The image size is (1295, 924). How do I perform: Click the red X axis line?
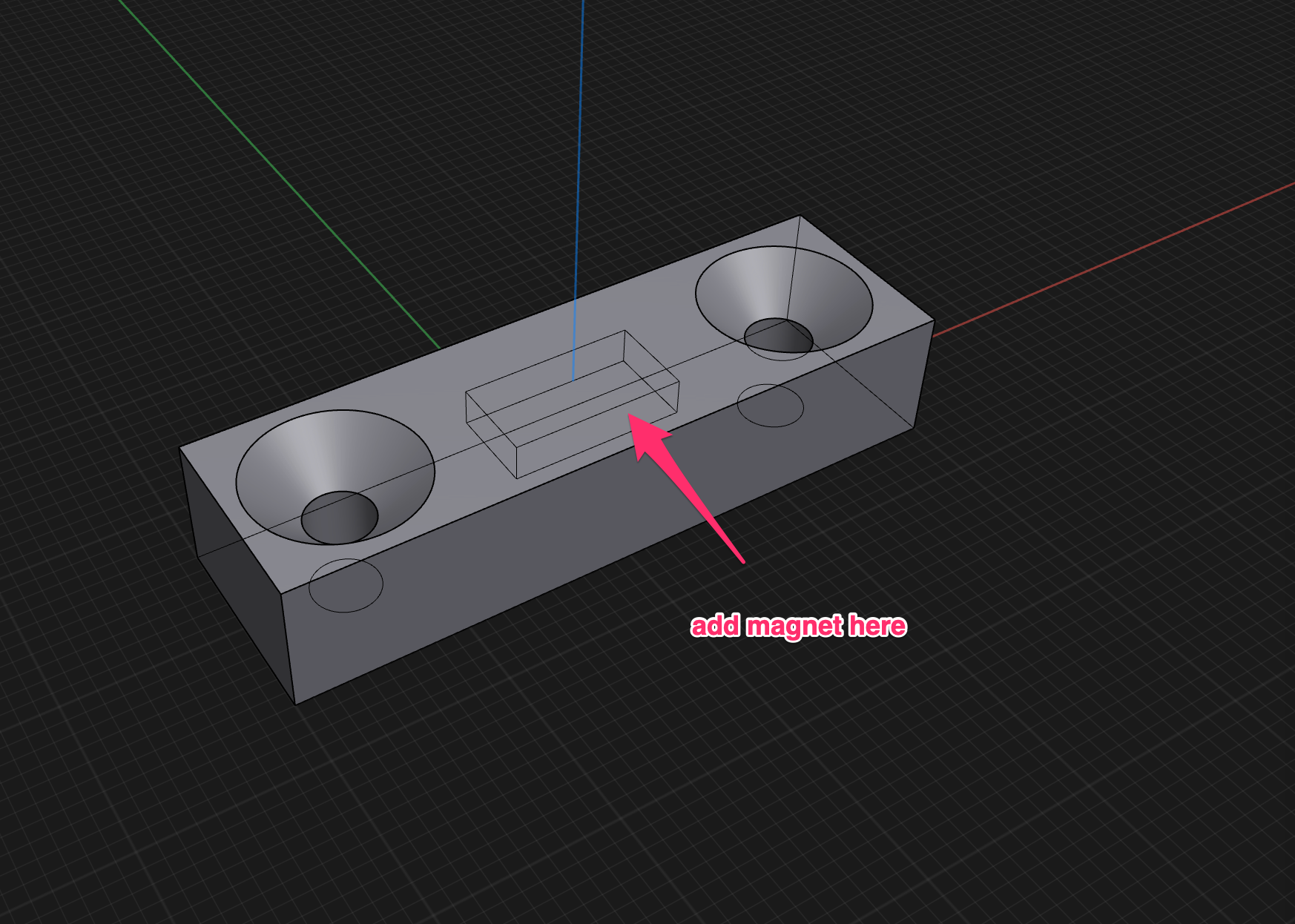click(x=1113, y=260)
